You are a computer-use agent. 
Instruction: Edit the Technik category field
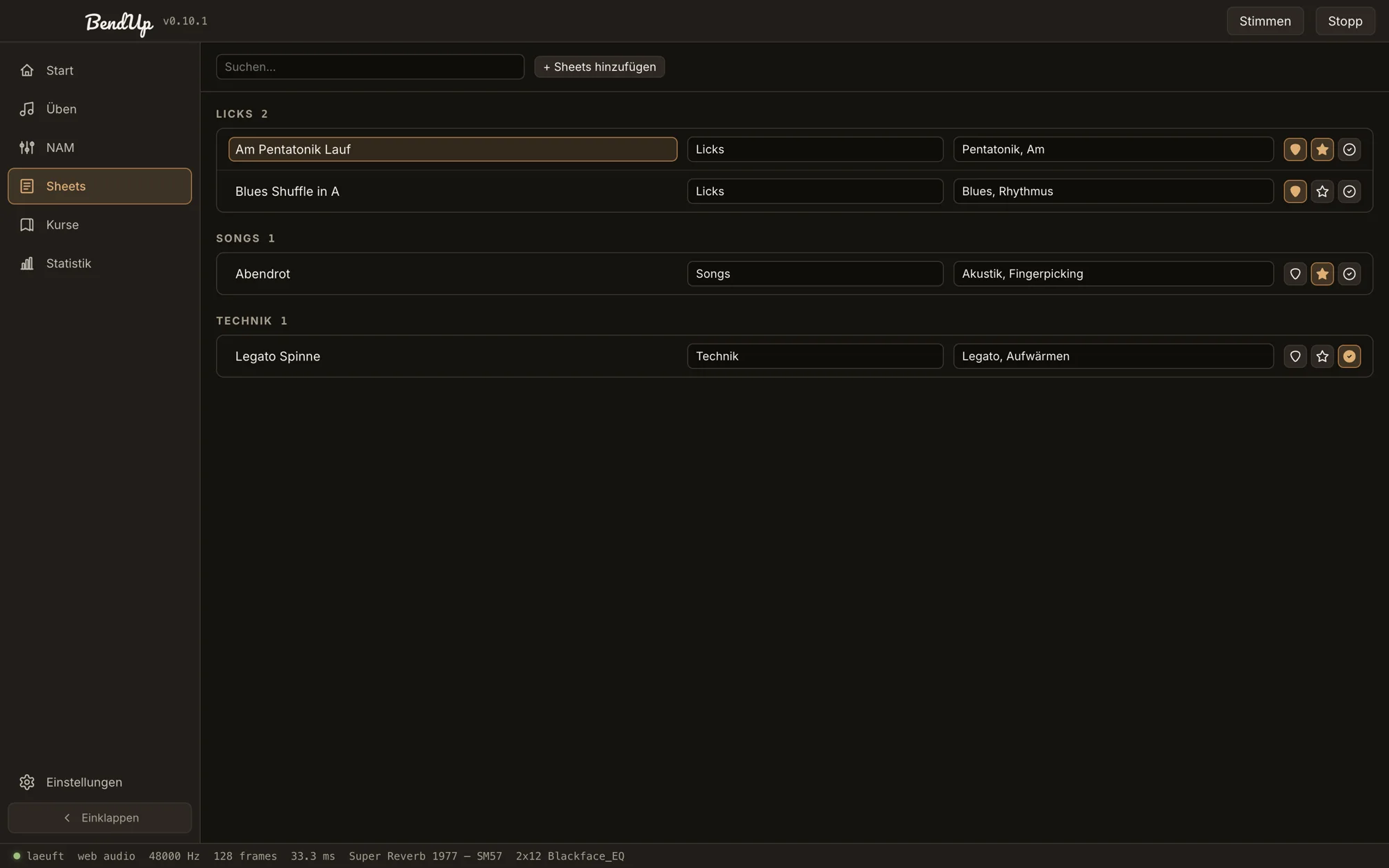pos(815,356)
